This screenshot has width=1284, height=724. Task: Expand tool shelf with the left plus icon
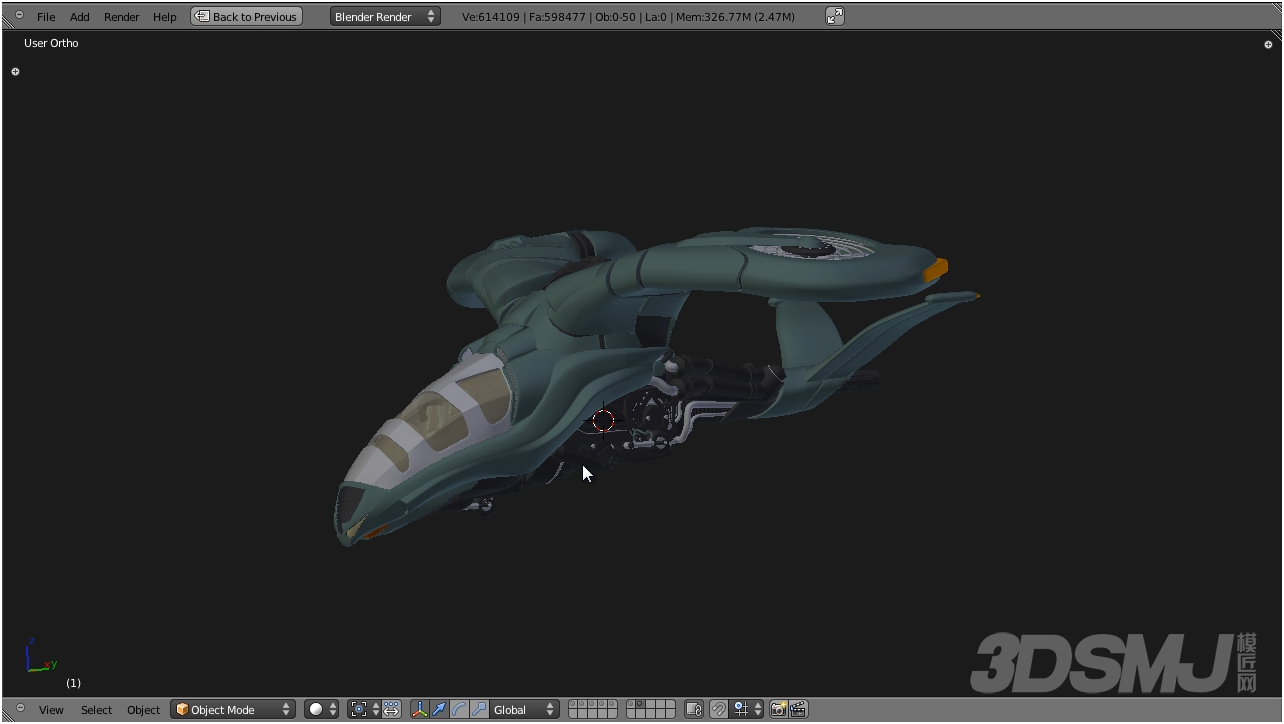15,72
